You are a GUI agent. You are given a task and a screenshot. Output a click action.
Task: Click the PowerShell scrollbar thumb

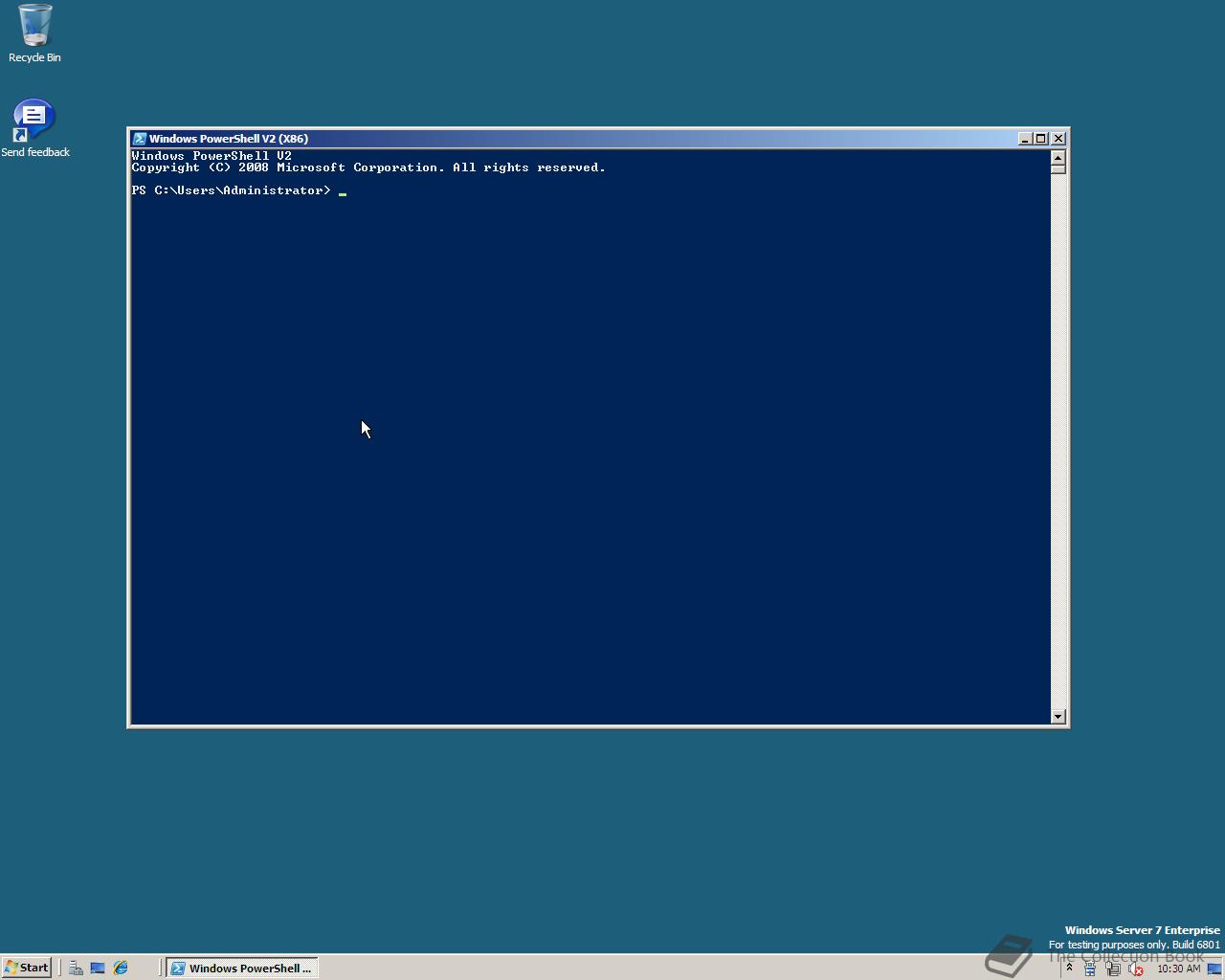tap(1058, 168)
